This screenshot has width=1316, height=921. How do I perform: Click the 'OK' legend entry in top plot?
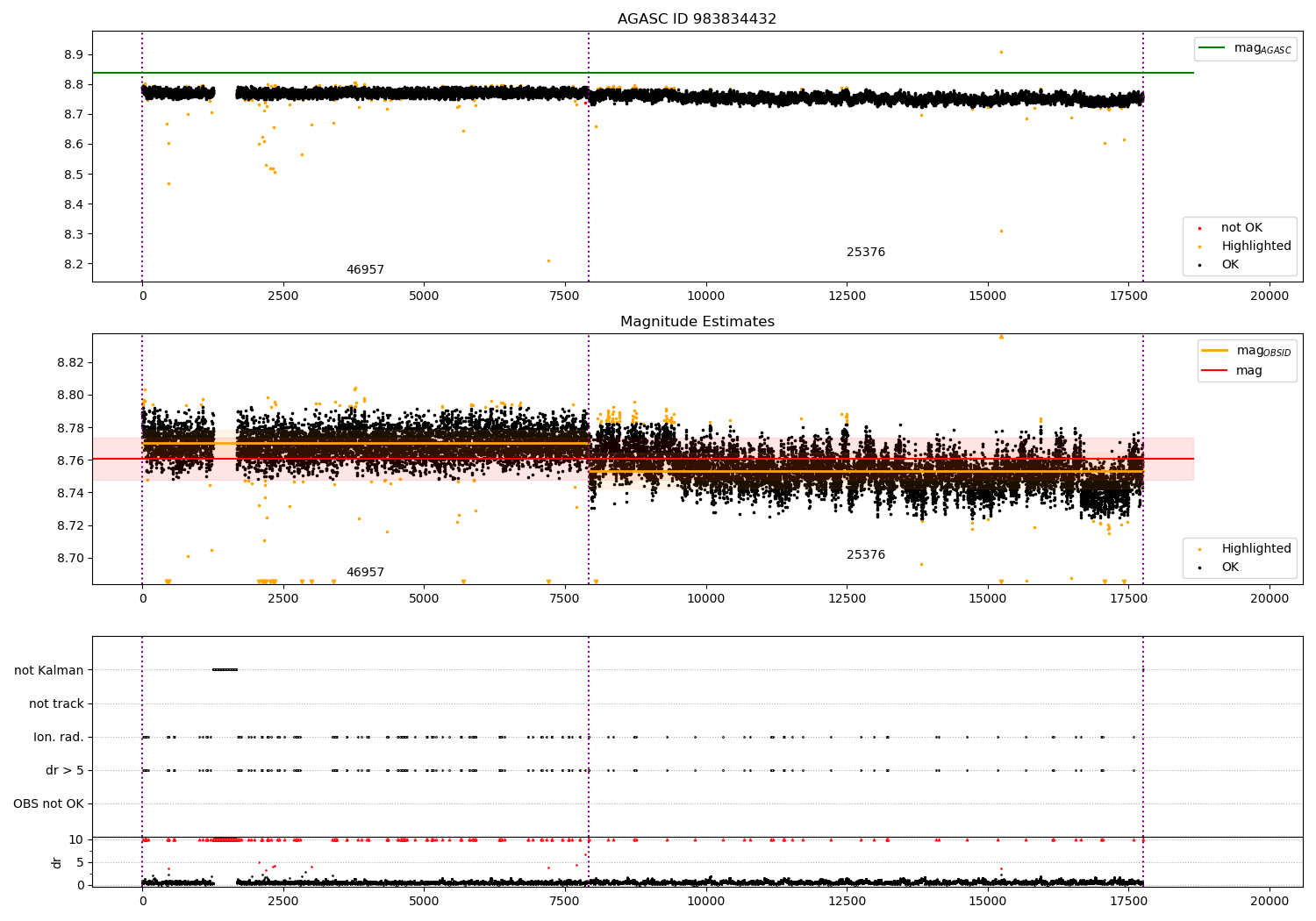tap(1217, 264)
